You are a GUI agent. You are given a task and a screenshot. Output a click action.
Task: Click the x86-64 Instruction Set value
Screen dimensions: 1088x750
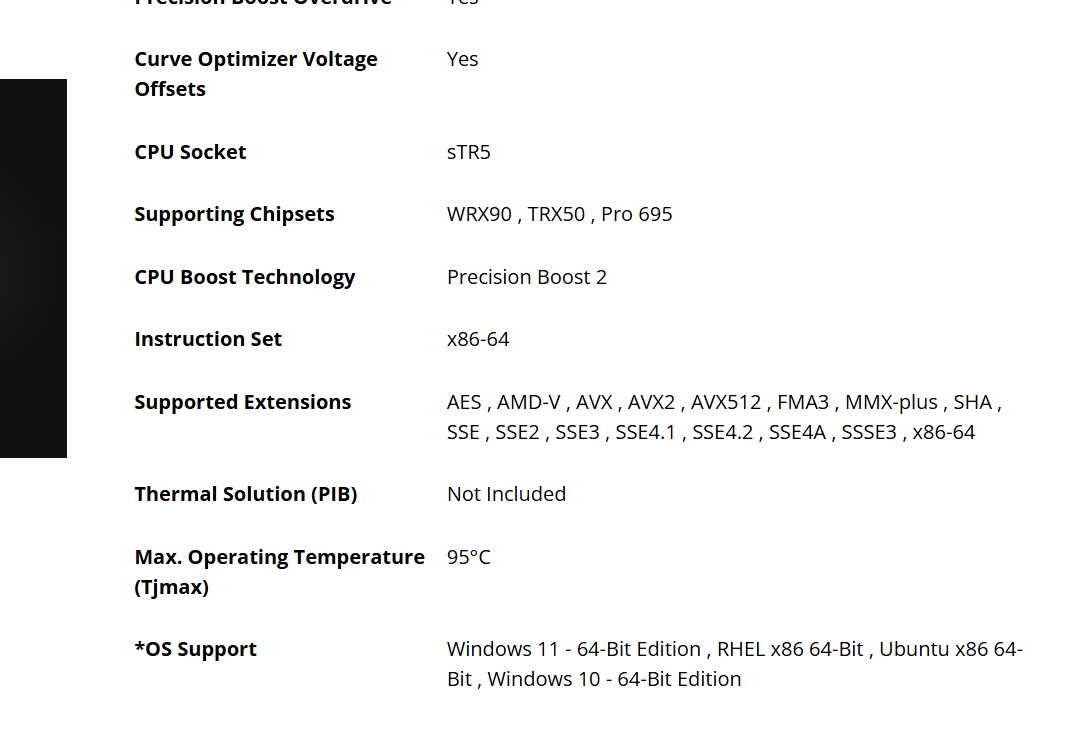478,339
